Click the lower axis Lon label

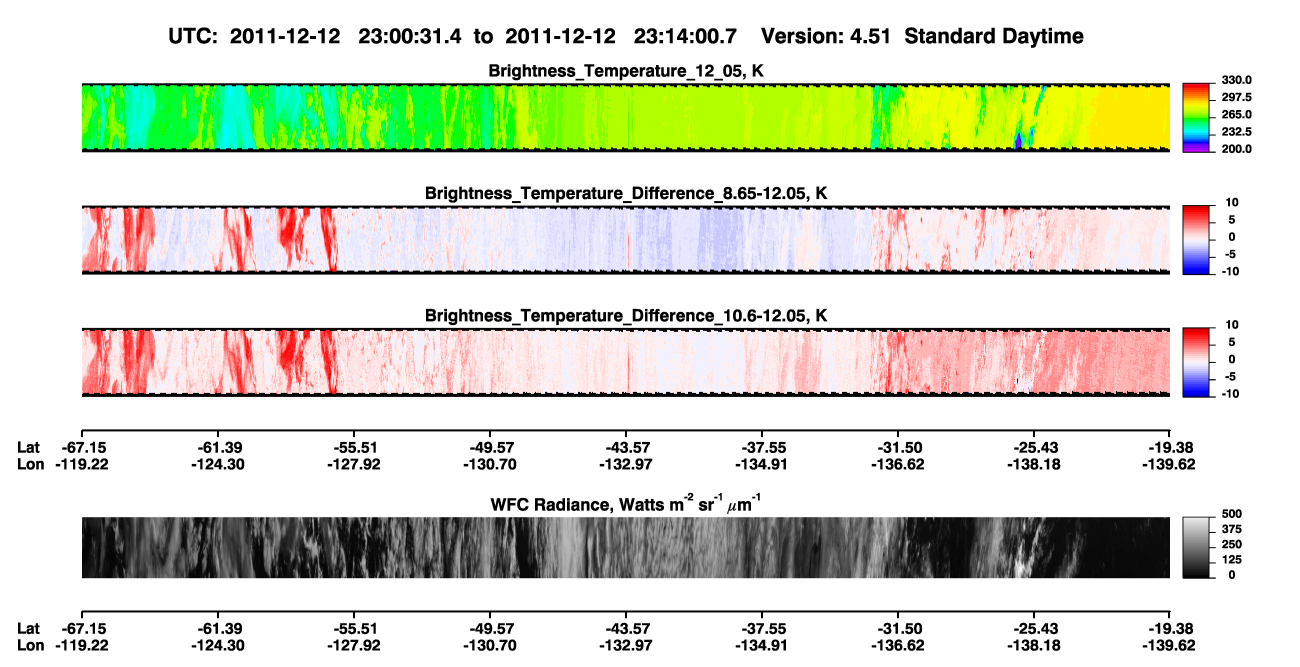coord(30,646)
